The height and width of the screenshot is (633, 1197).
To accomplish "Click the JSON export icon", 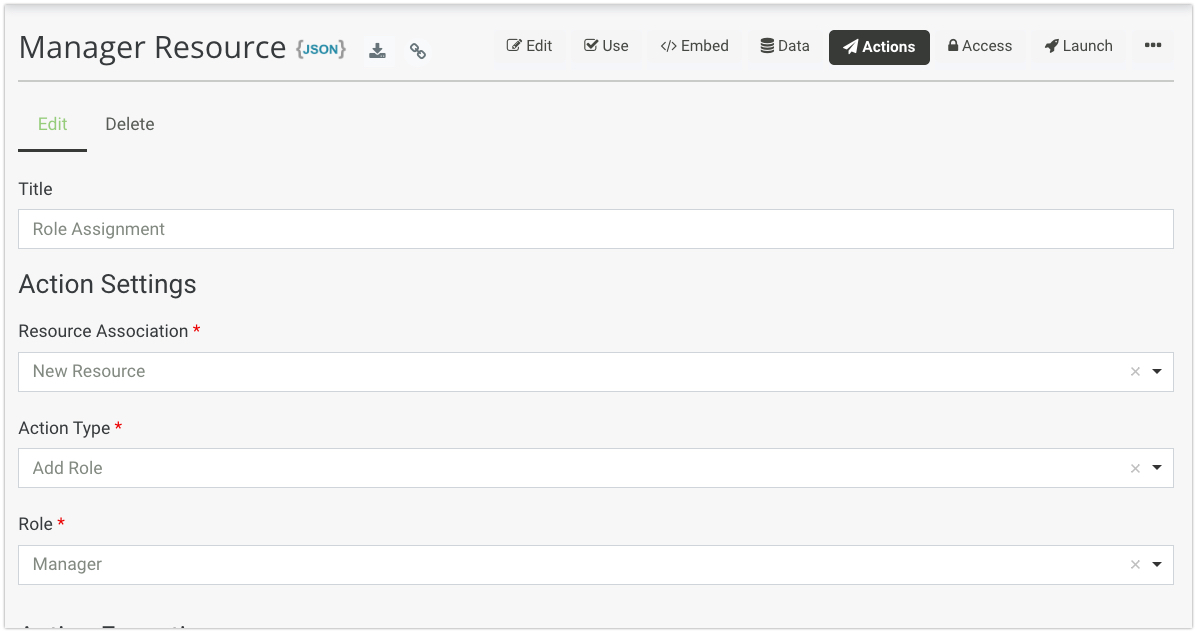I will pos(321,49).
